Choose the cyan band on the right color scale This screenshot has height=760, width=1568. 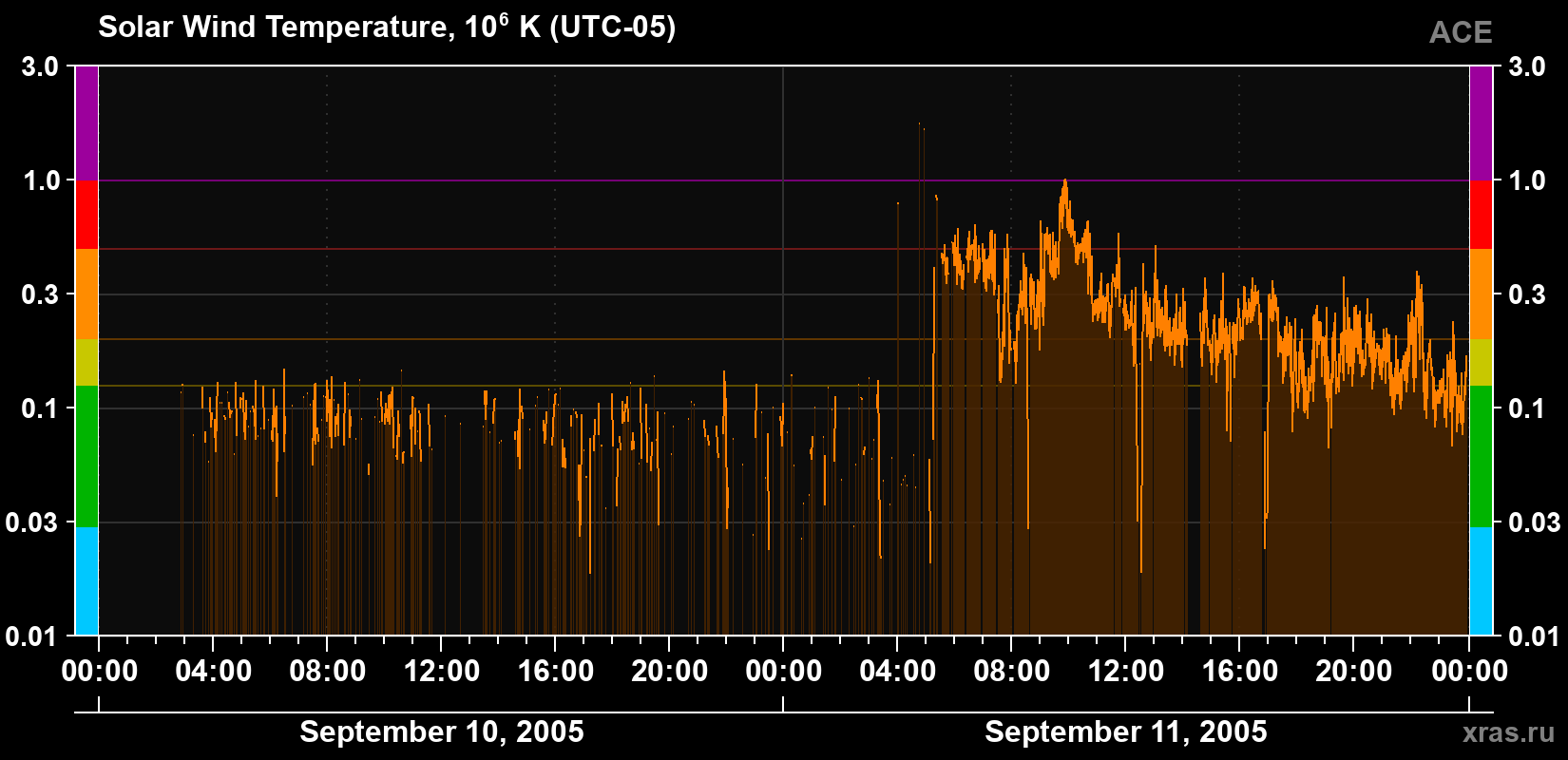(1482, 580)
